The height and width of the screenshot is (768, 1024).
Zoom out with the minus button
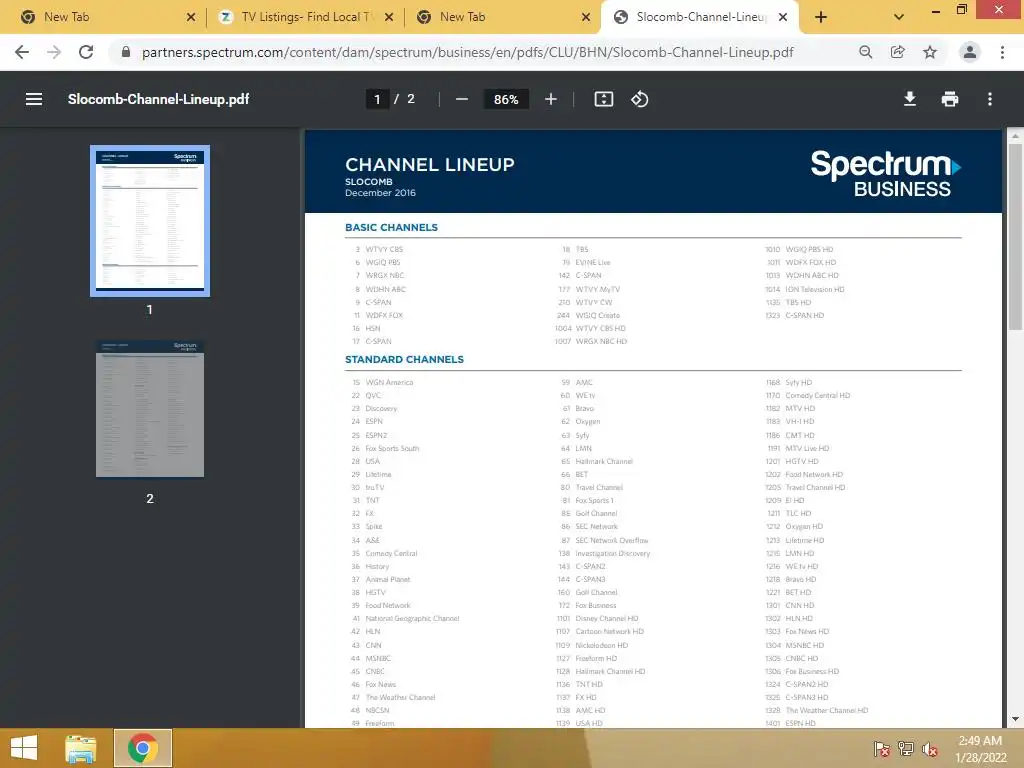pyautogui.click(x=462, y=99)
